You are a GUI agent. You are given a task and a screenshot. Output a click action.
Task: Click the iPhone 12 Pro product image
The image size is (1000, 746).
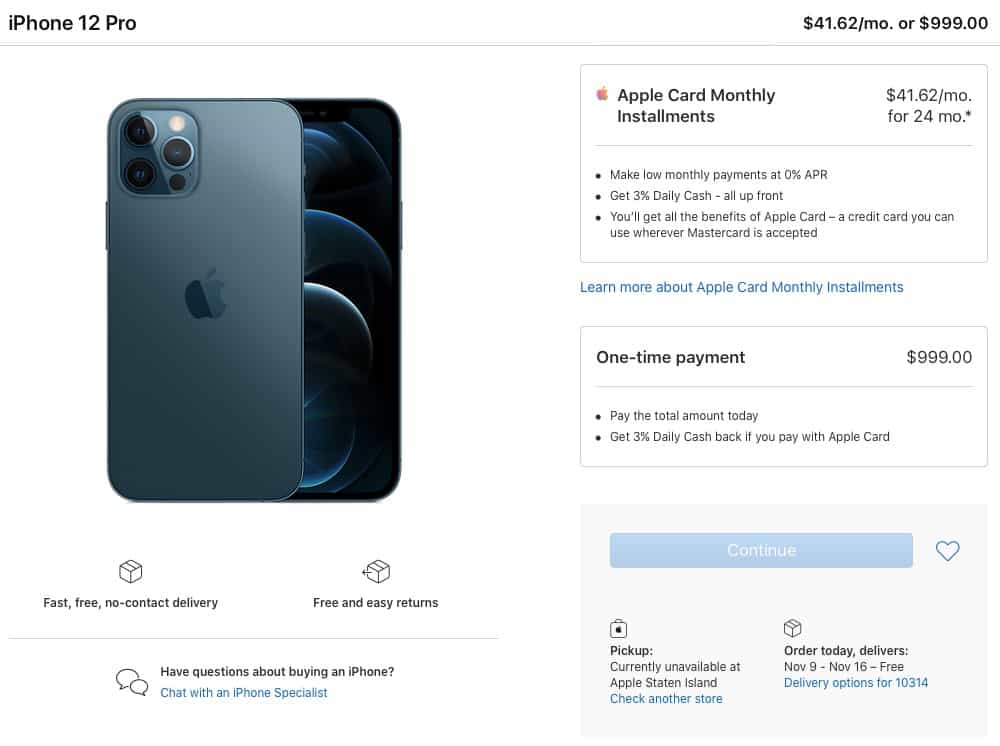point(254,300)
